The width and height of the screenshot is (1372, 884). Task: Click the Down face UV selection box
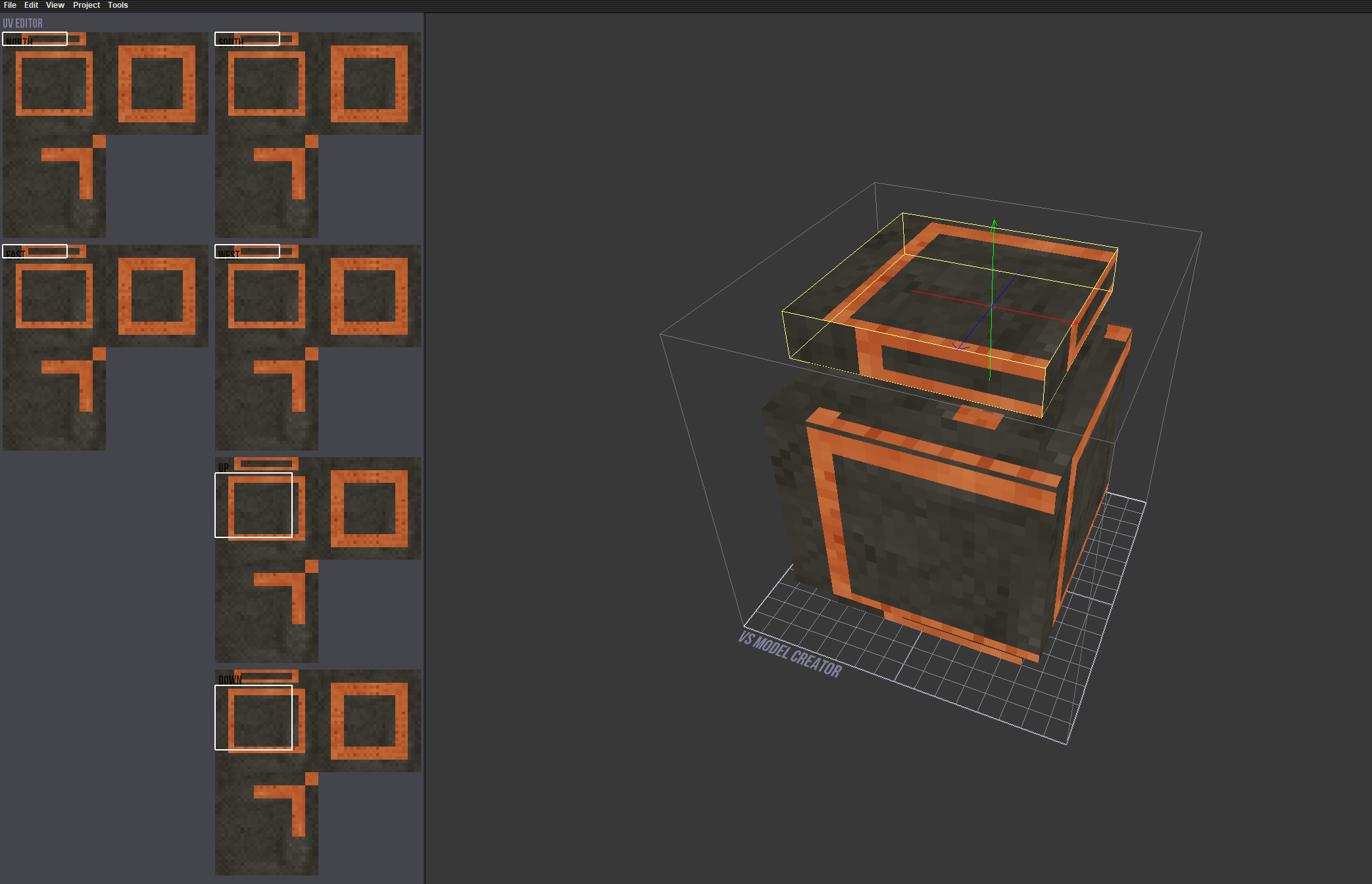click(x=253, y=718)
